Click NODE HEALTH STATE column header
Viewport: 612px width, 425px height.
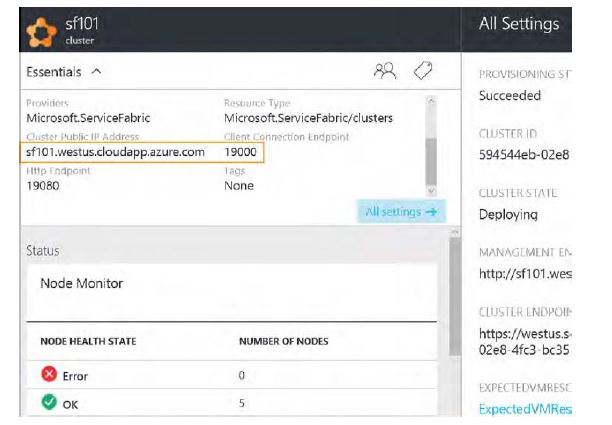pos(89,341)
